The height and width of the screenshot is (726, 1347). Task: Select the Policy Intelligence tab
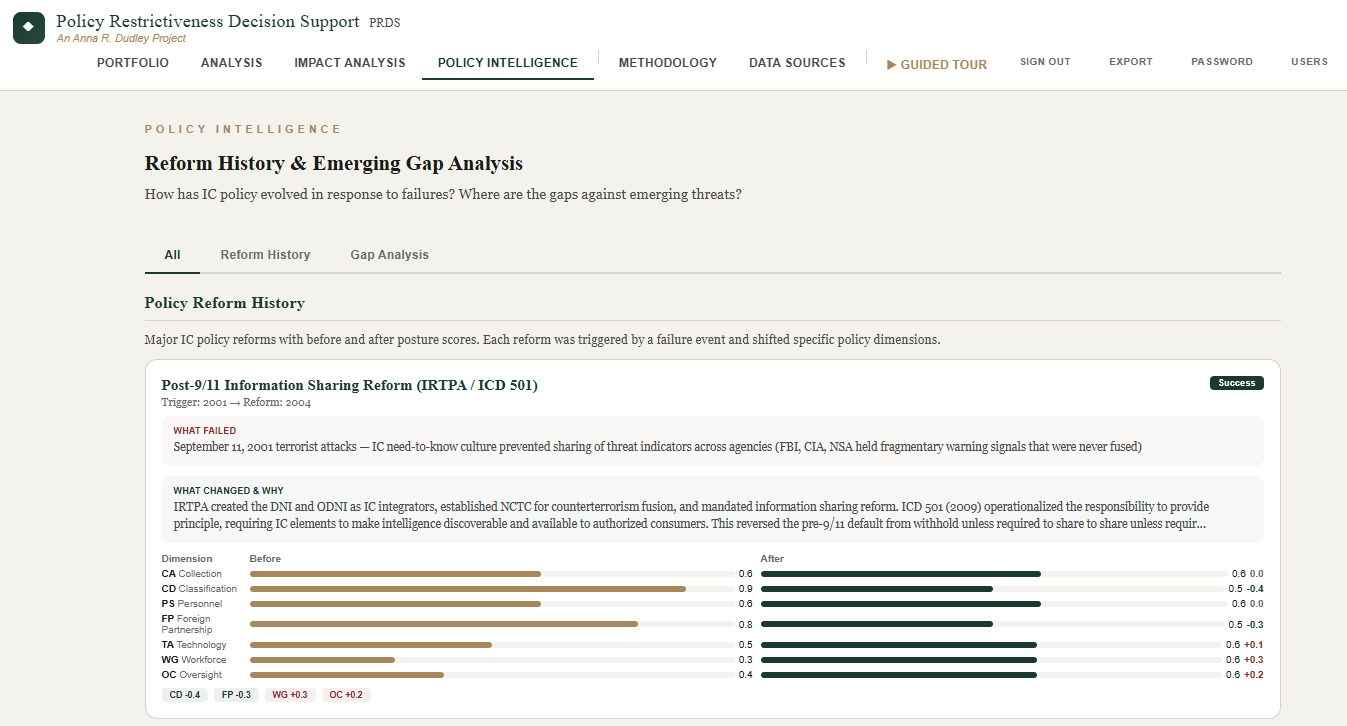point(507,62)
